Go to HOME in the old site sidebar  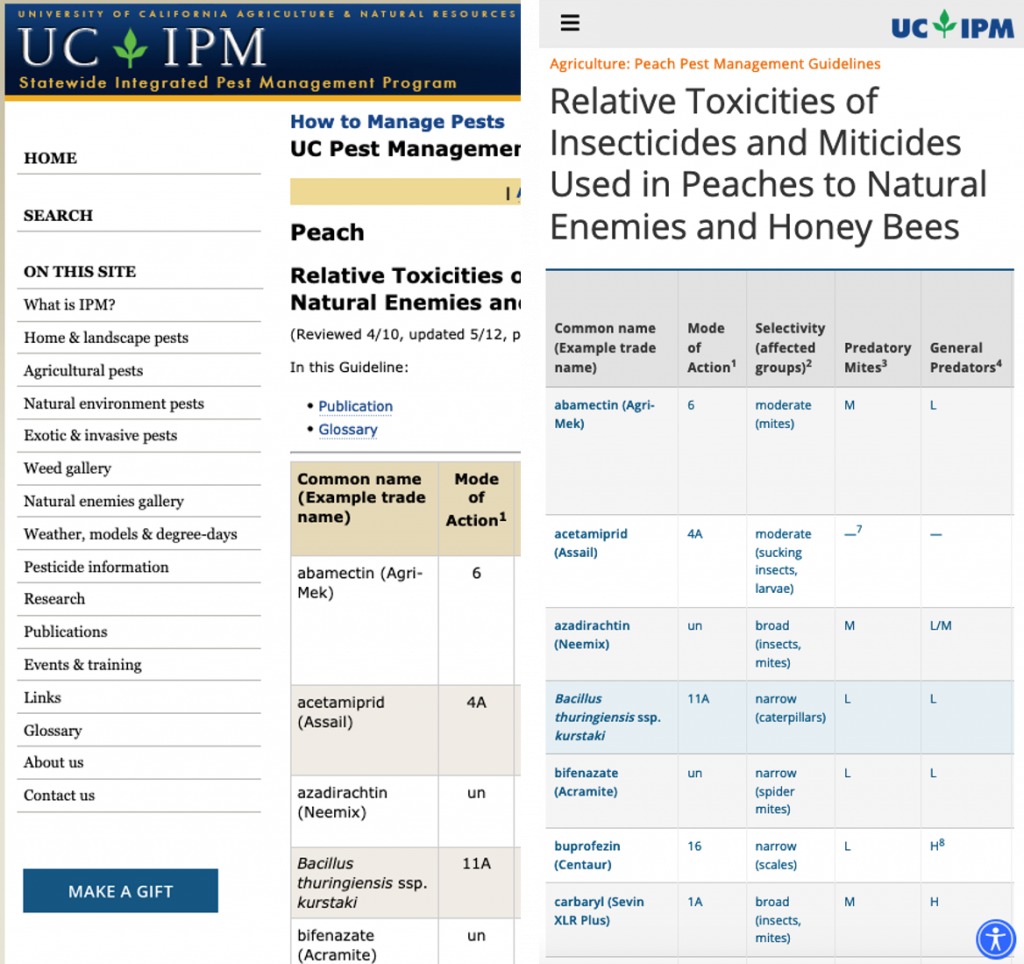(x=50, y=158)
